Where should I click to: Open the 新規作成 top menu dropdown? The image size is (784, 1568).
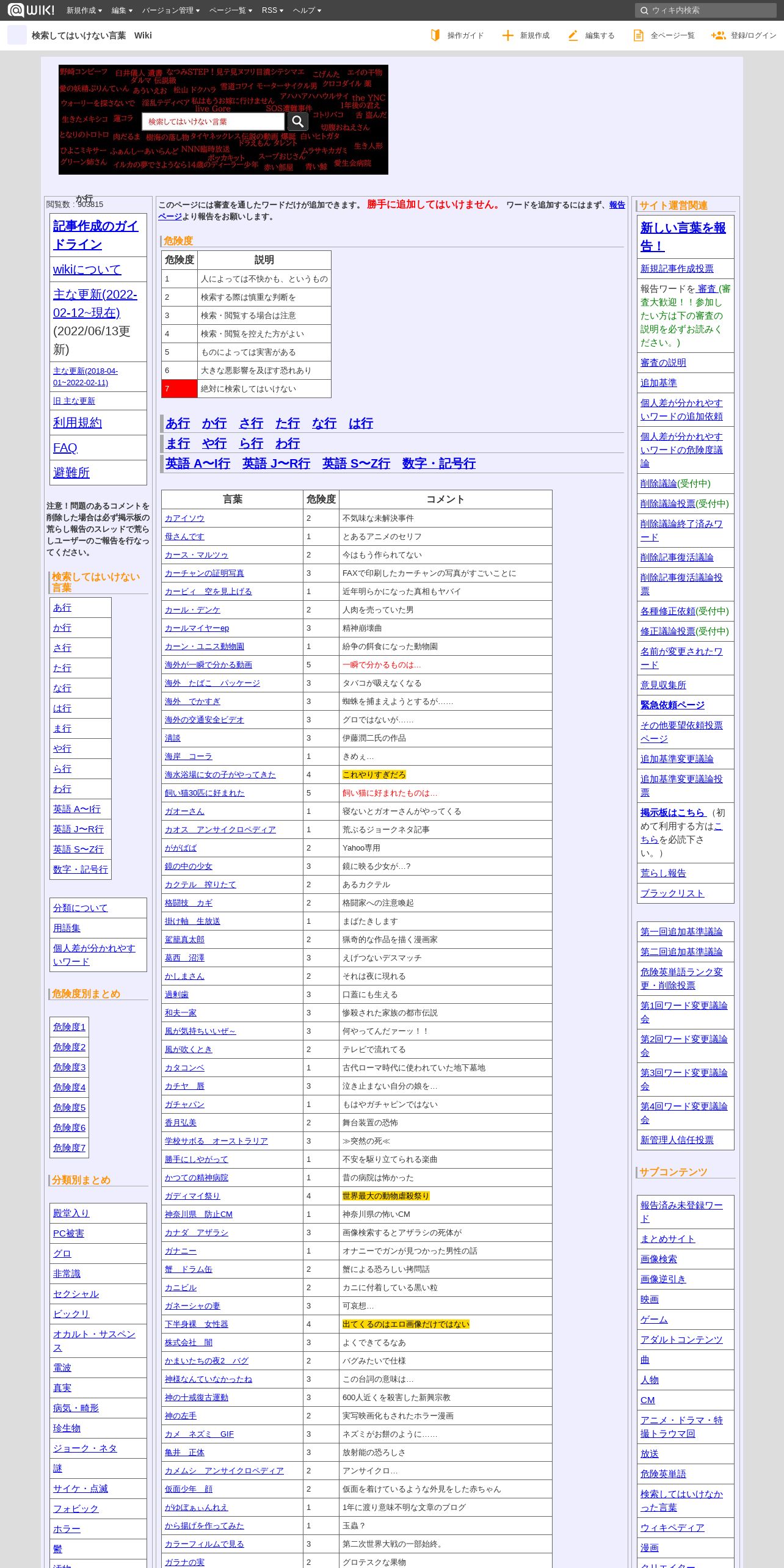pyautogui.click(x=84, y=10)
